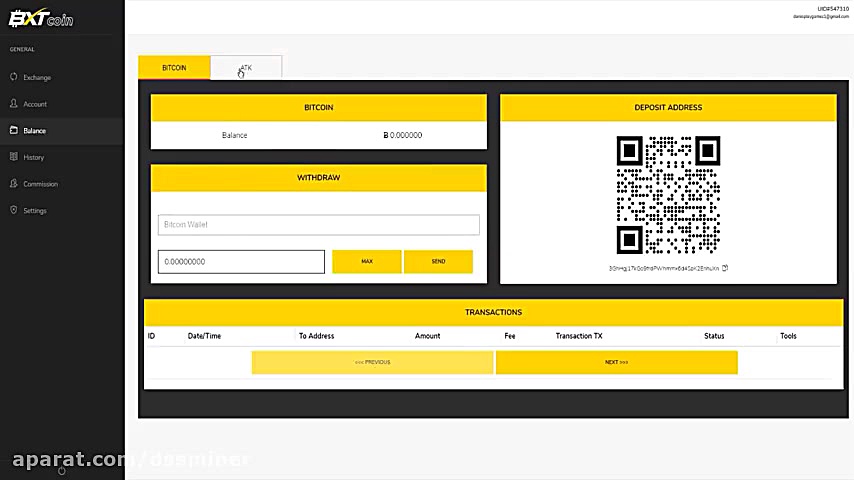
Task: Copy deposit address using copy icon
Action: [725, 268]
